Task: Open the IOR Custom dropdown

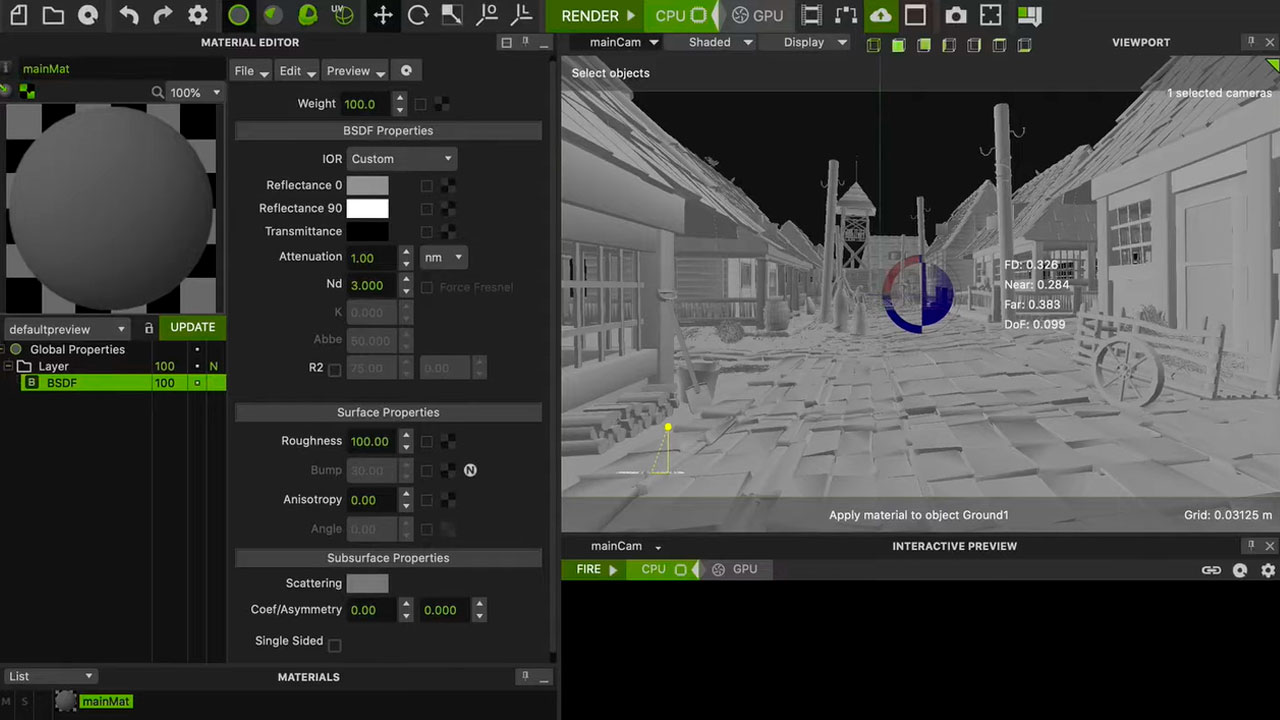Action: (x=401, y=159)
